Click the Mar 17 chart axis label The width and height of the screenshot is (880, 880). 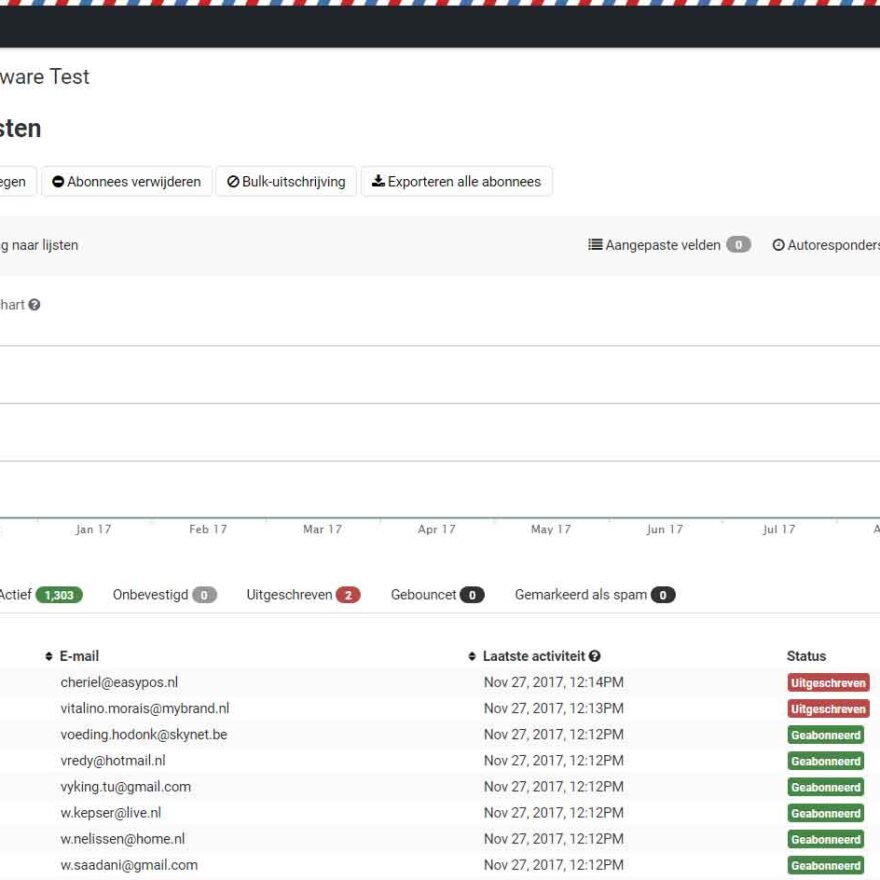322,529
